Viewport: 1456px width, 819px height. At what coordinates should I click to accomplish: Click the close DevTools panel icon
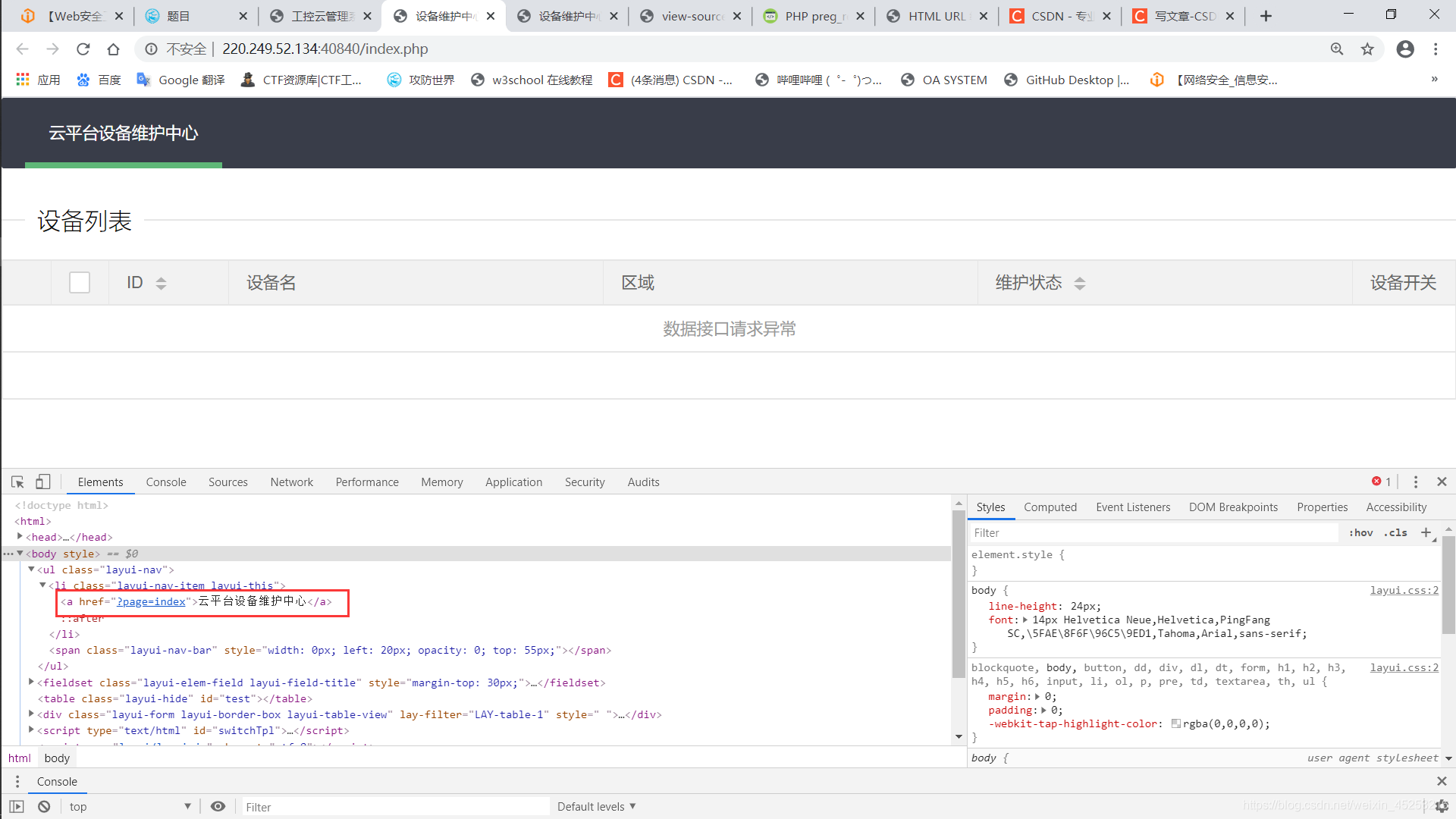click(1442, 481)
